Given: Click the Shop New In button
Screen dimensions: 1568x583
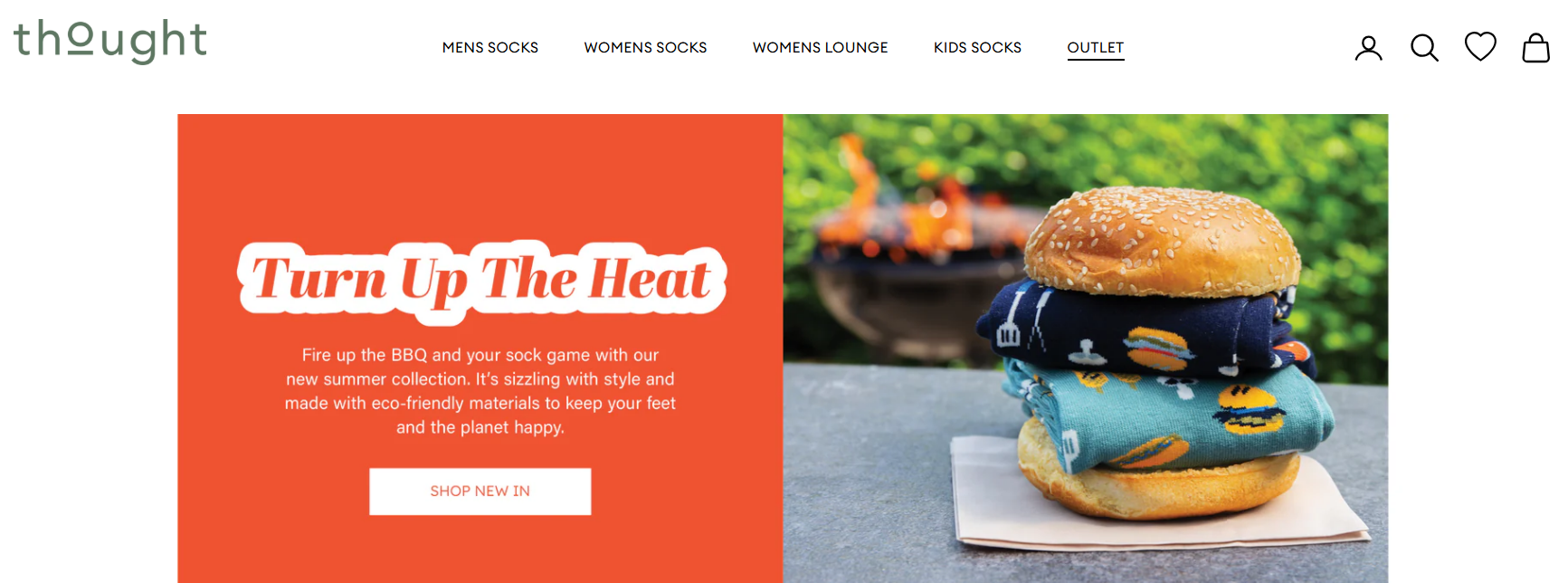Looking at the screenshot, I should point(480,492).
